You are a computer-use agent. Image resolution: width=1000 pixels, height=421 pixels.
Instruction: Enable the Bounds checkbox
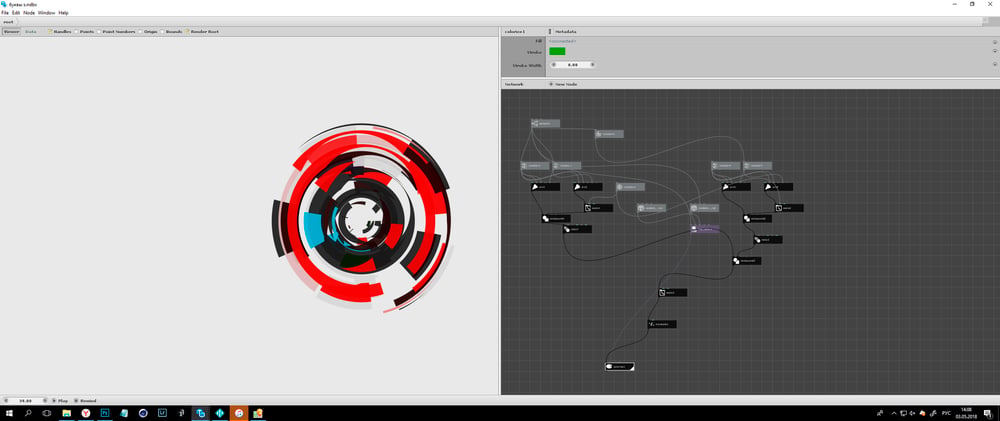162,31
